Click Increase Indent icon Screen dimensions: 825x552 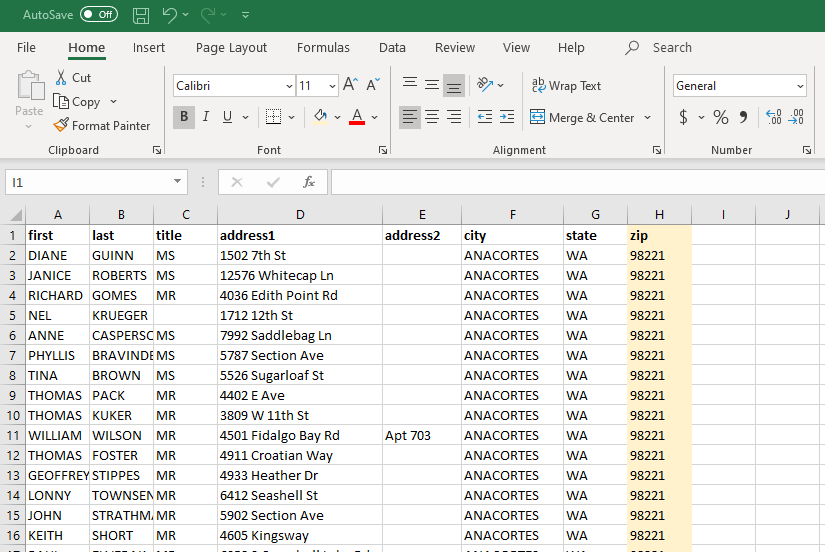pyautogui.click(x=507, y=117)
